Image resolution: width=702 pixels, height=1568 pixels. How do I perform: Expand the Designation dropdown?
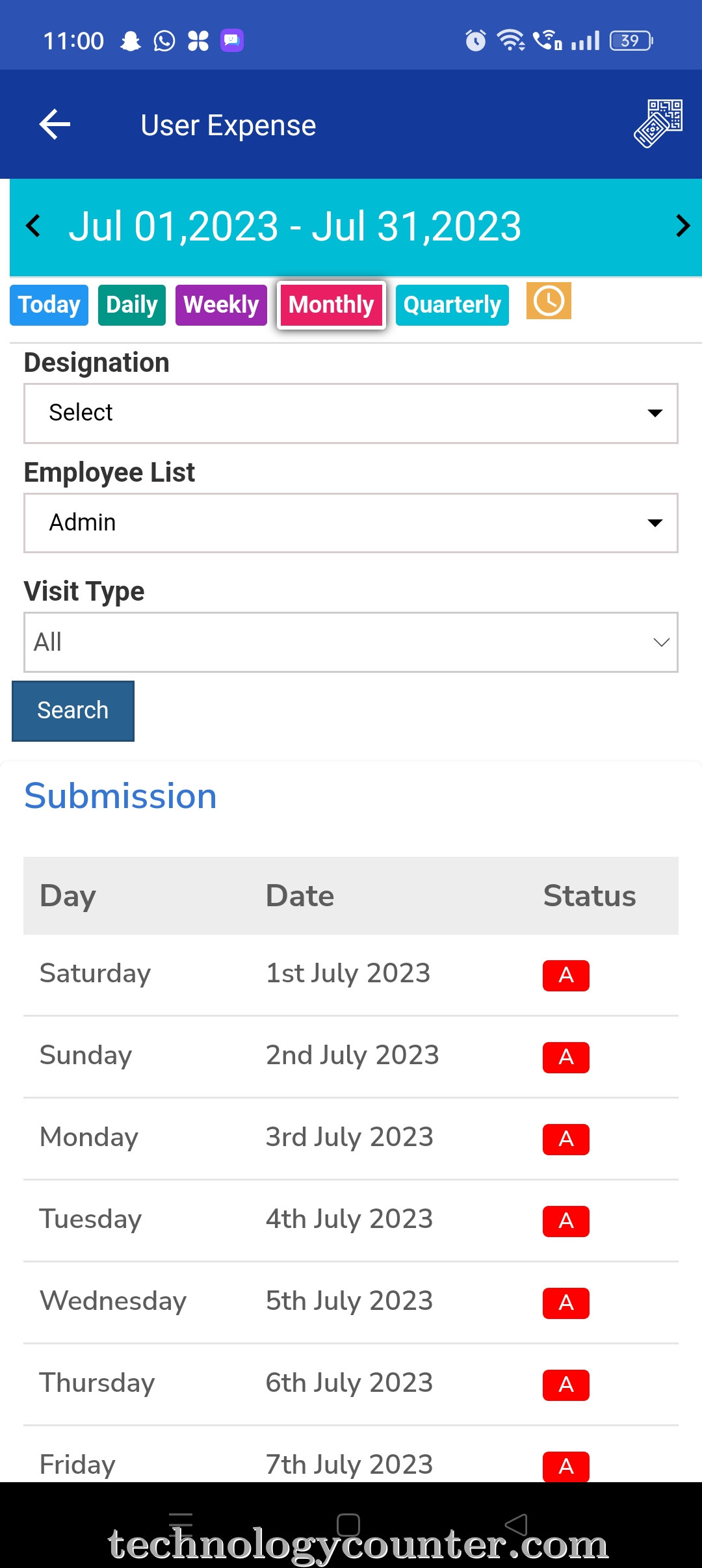point(351,413)
